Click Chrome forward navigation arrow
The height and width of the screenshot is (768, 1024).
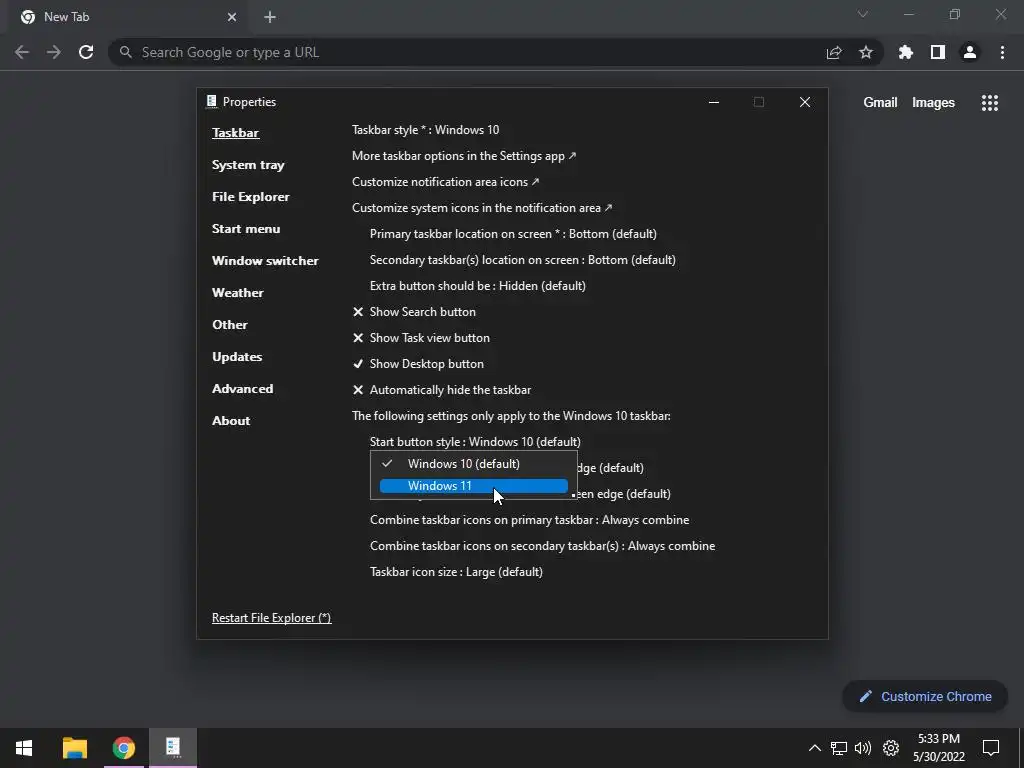tap(54, 52)
